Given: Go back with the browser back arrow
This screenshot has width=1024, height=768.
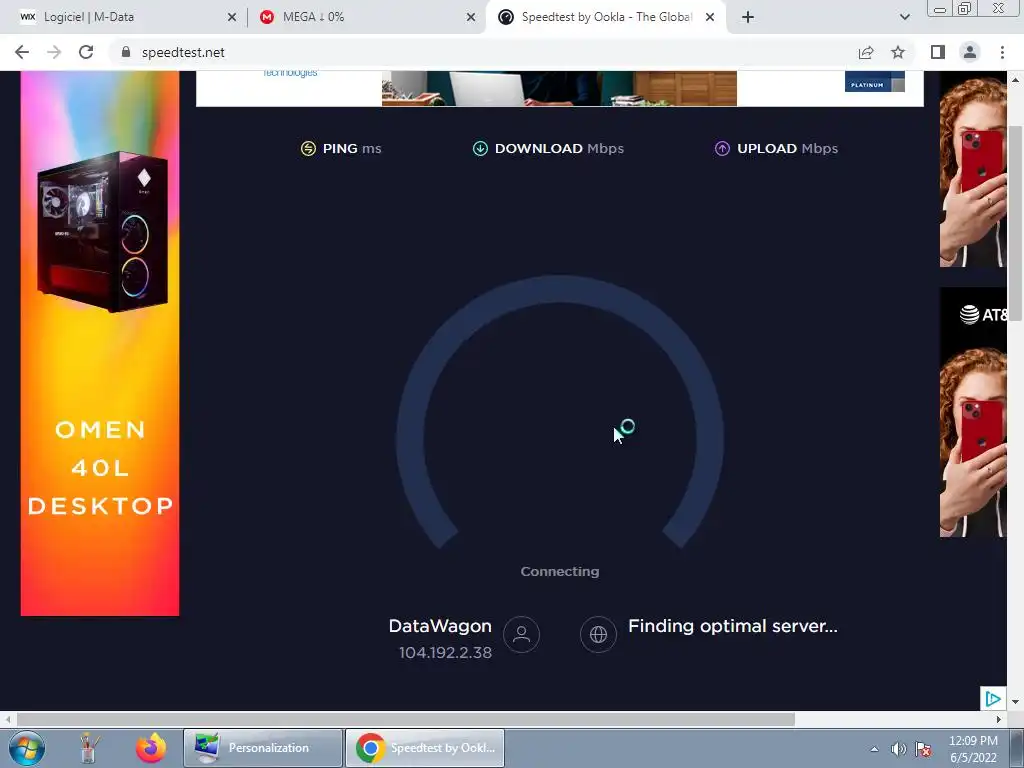Looking at the screenshot, I should (x=22, y=52).
